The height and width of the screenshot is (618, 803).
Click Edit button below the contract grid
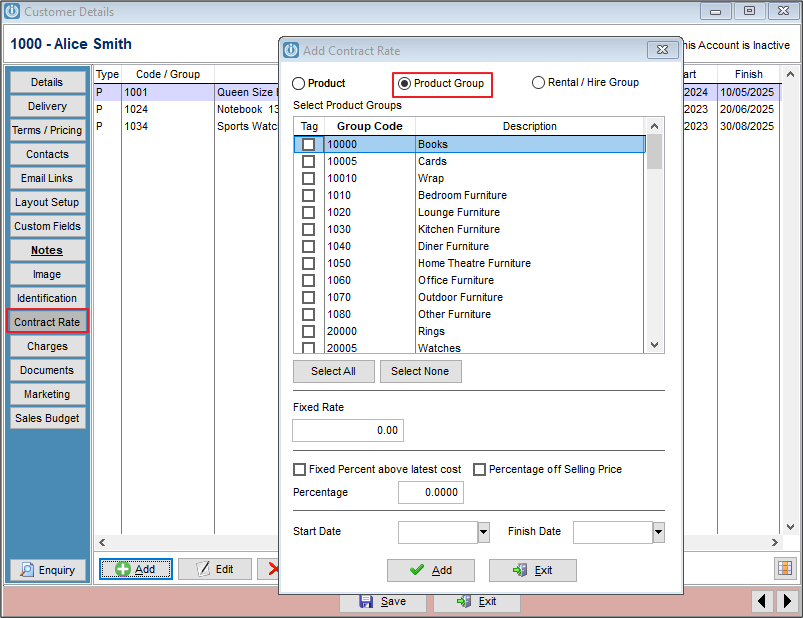(x=215, y=569)
